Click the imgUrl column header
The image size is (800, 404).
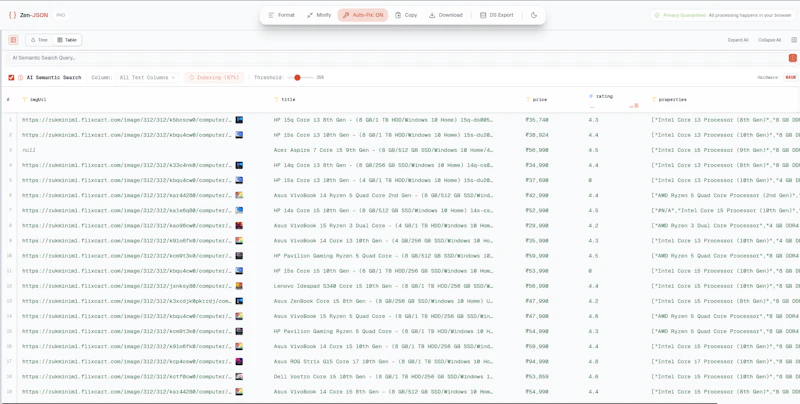coord(39,99)
